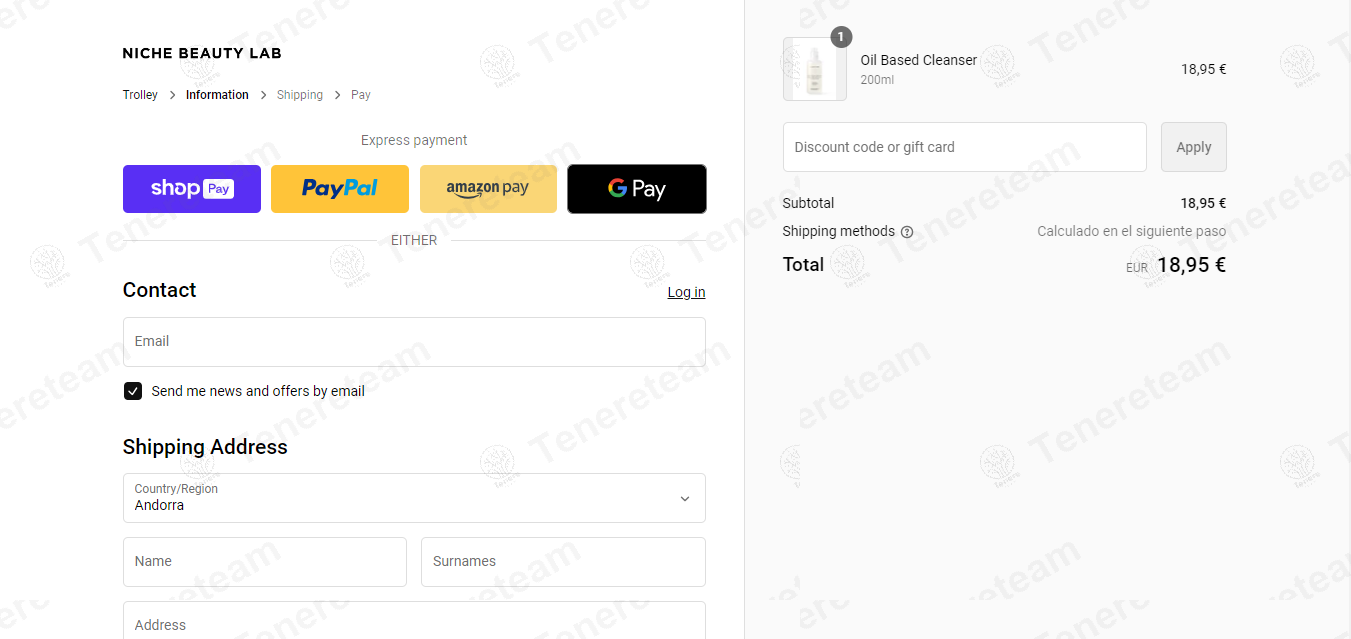1351x639 pixels.
Task: Go back to Trolley breadcrumb
Action: coord(140,95)
